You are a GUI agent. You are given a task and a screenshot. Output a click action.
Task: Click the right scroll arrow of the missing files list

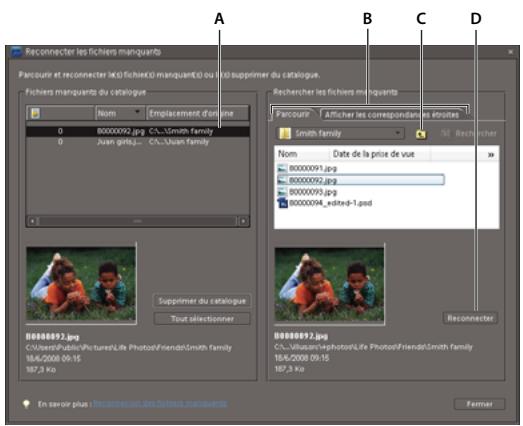point(244,221)
